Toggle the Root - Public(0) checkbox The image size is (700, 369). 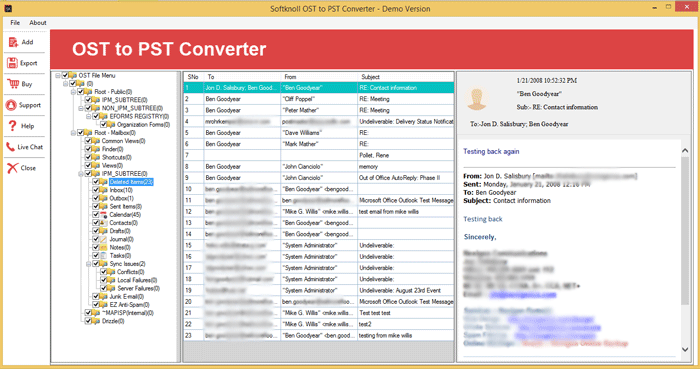81,91
